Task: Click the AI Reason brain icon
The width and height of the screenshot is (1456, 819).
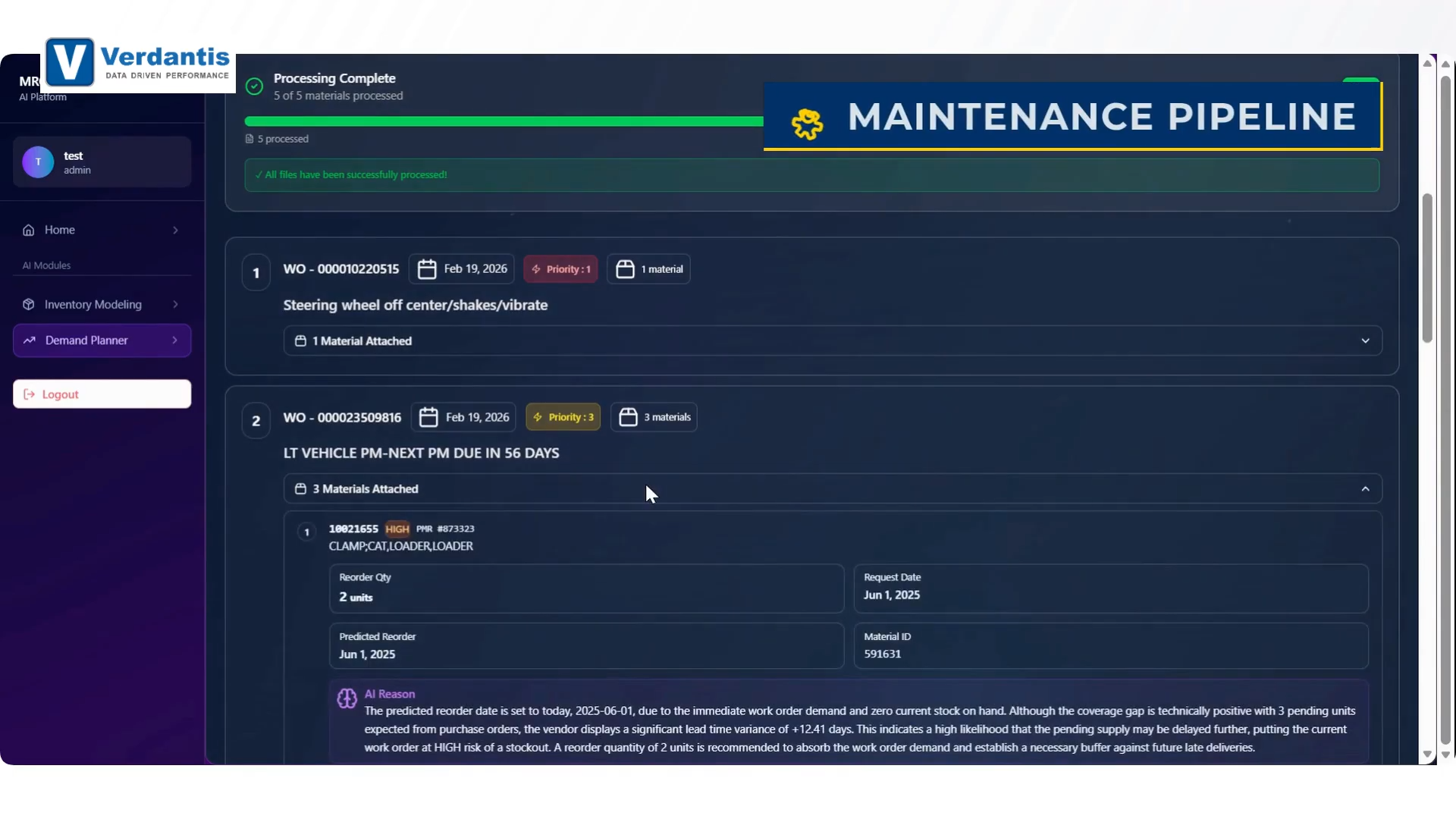Action: tap(347, 698)
